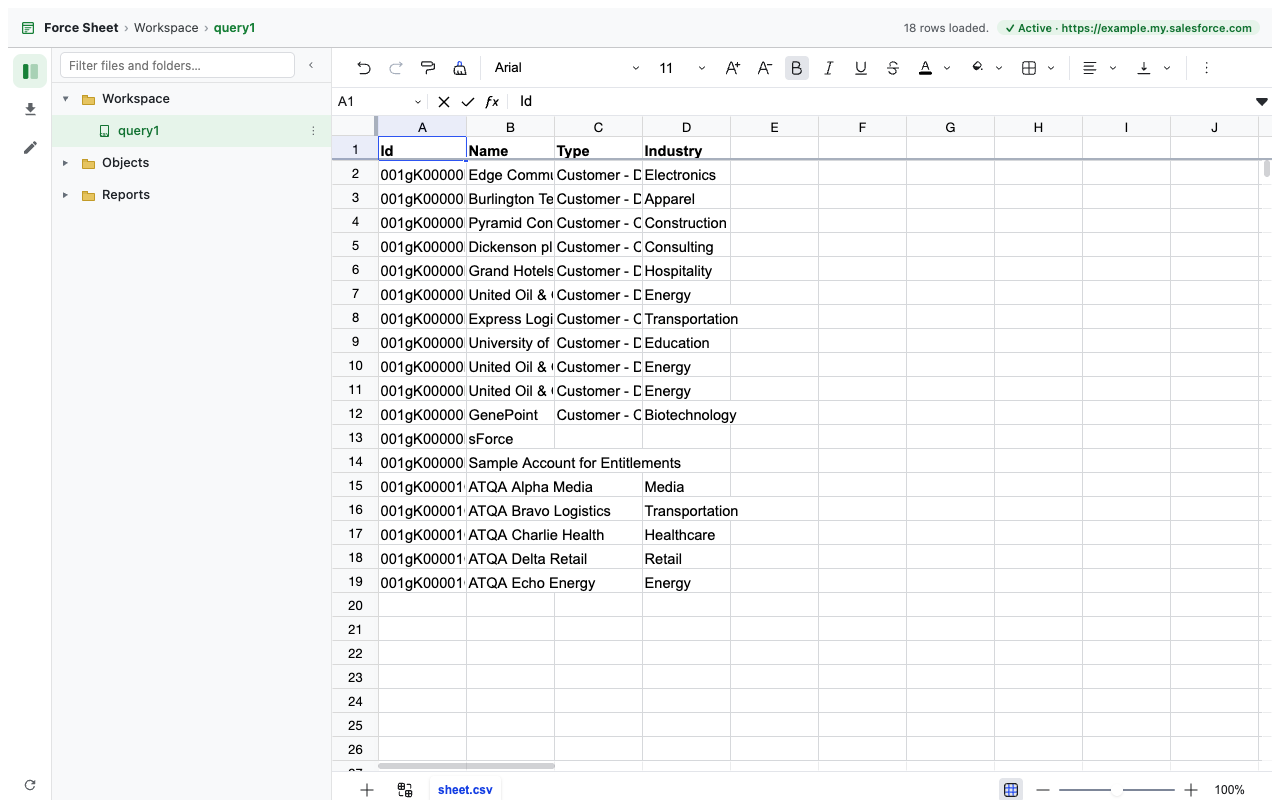Confirm formula with checkmark icon

pyautogui.click(x=468, y=102)
